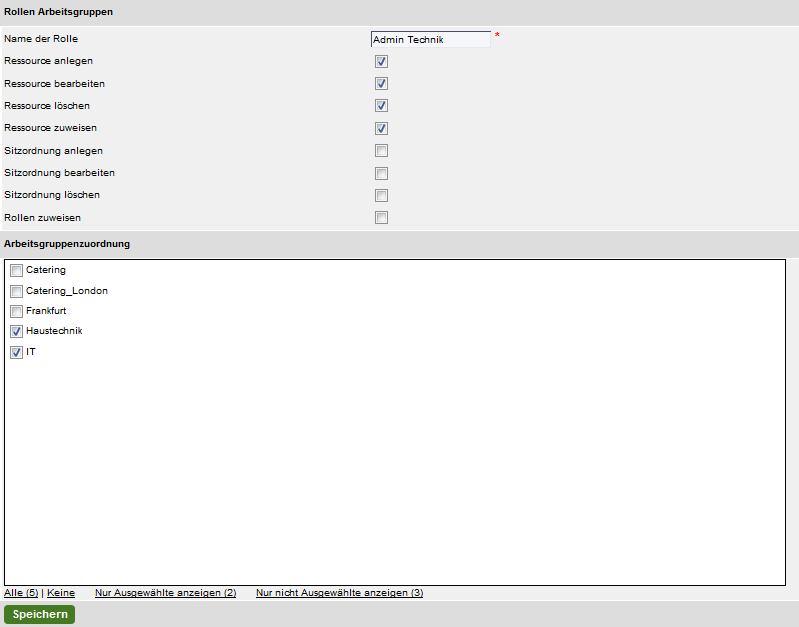This screenshot has height=627, width=799.
Task: Click the Frankfurt label text
Action: [46, 310]
